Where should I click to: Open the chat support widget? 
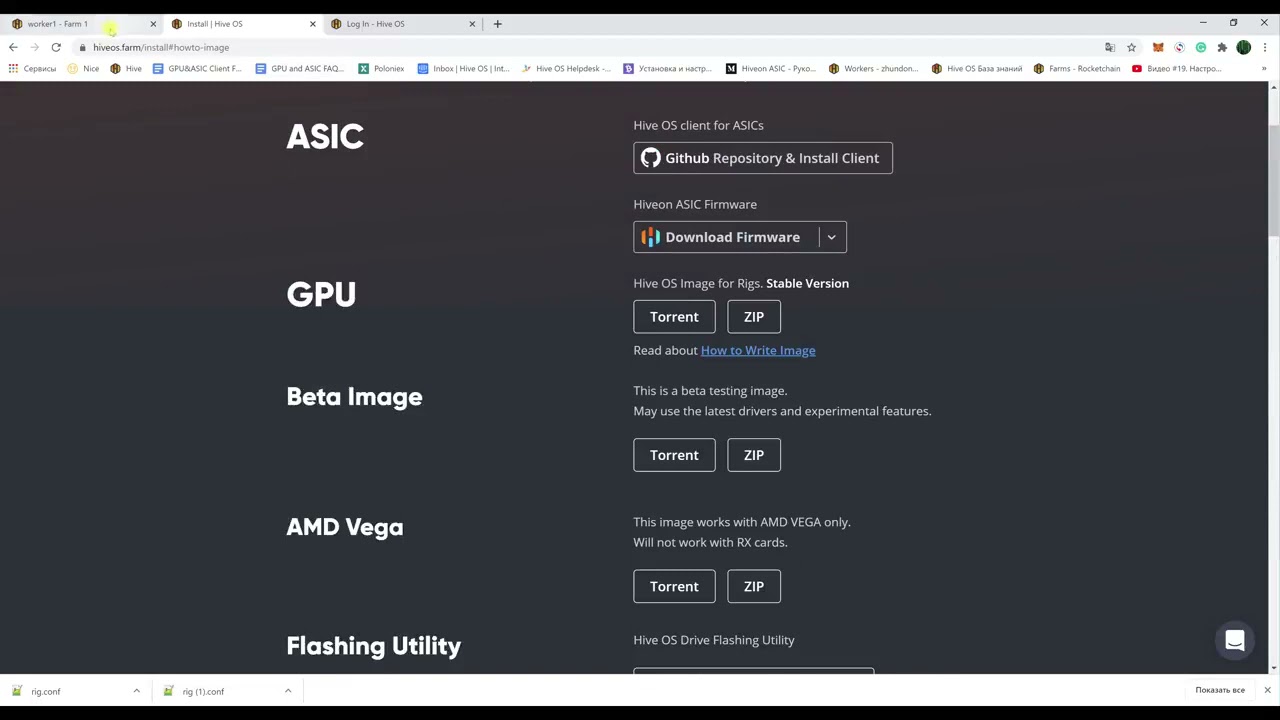[x=1235, y=641]
